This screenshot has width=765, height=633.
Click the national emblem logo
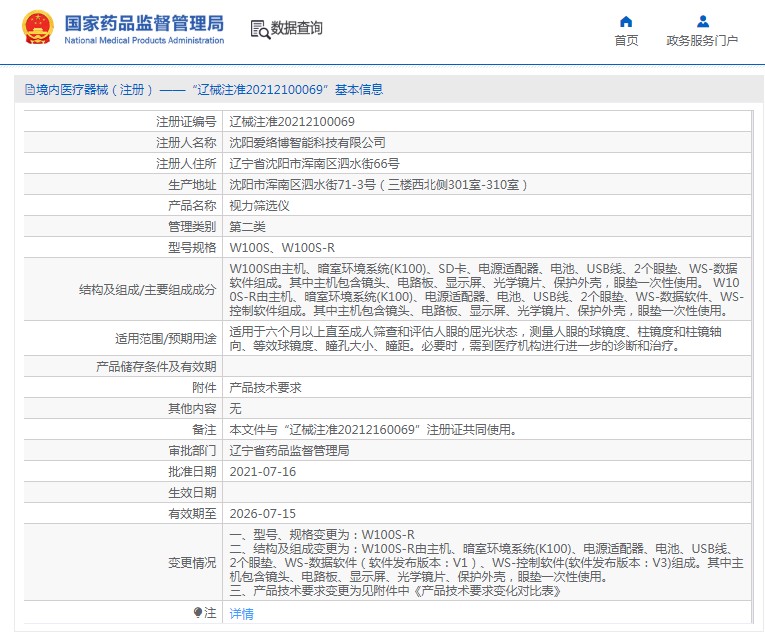click(37, 28)
